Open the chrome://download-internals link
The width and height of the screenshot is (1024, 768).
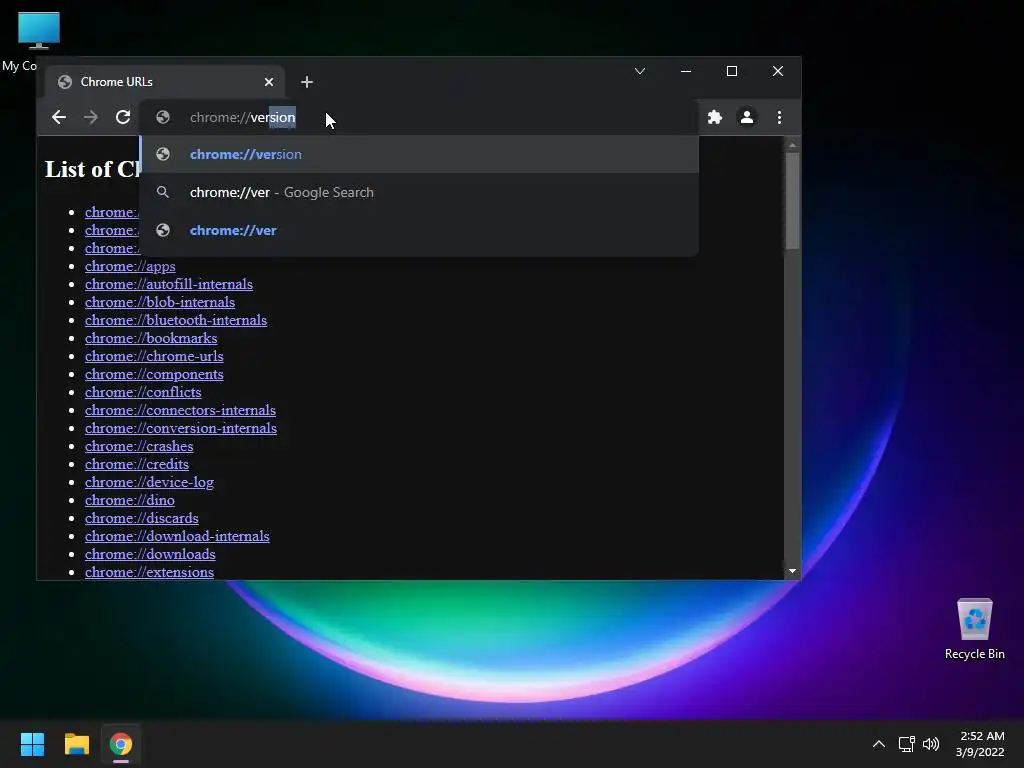(x=177, y=536)
